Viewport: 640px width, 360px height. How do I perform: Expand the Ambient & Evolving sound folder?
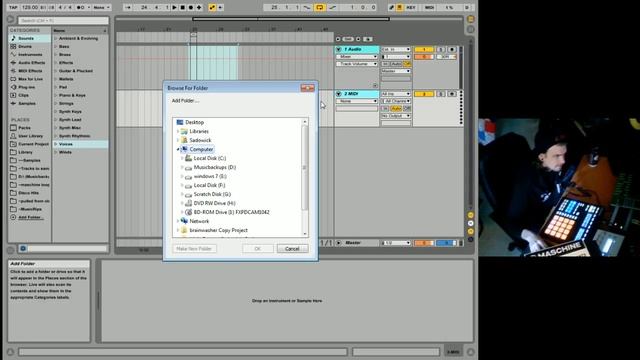click(56, 38)
